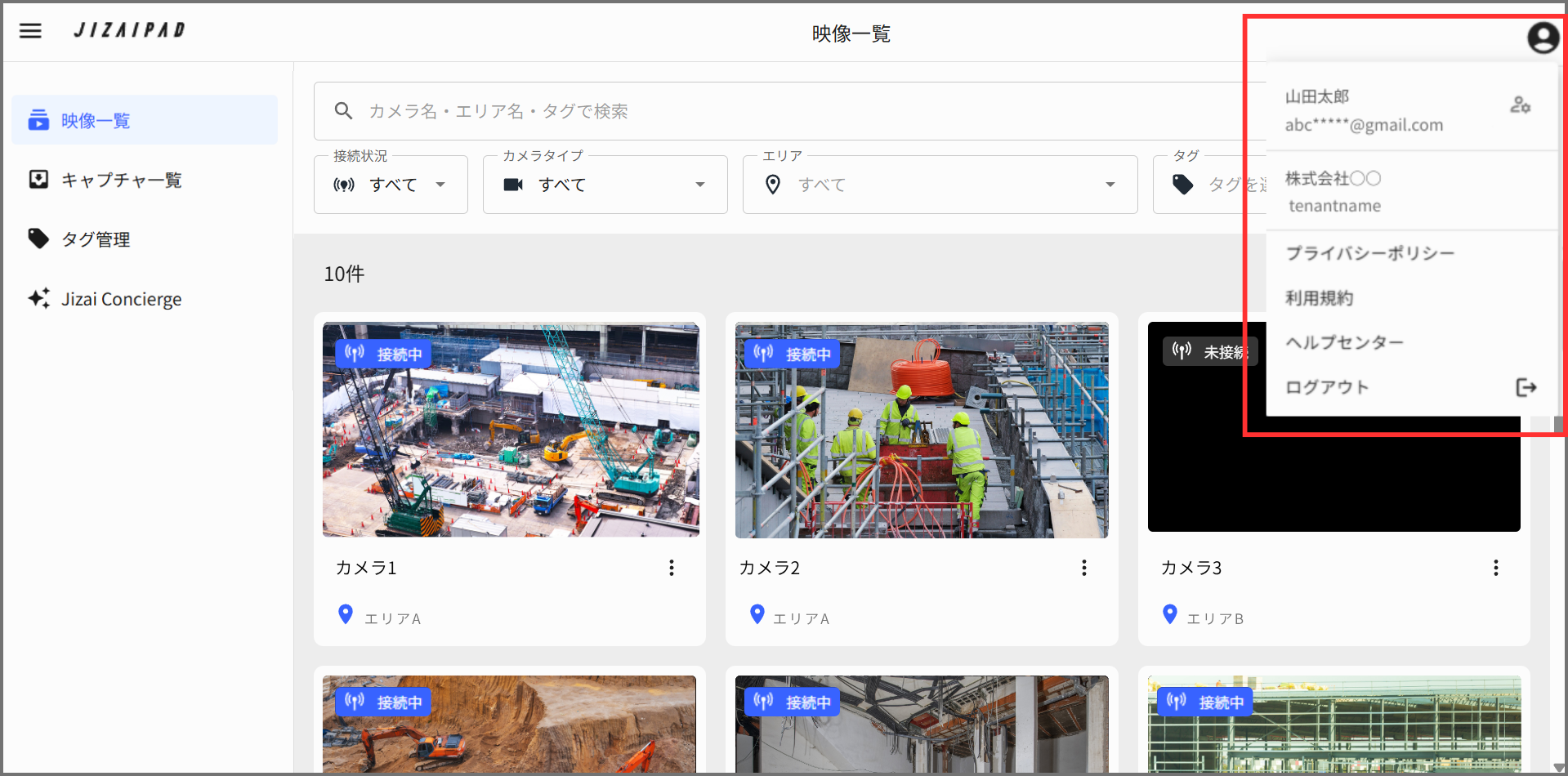
Task: Click the location pin of カメラ2
Action: point(757,614)
